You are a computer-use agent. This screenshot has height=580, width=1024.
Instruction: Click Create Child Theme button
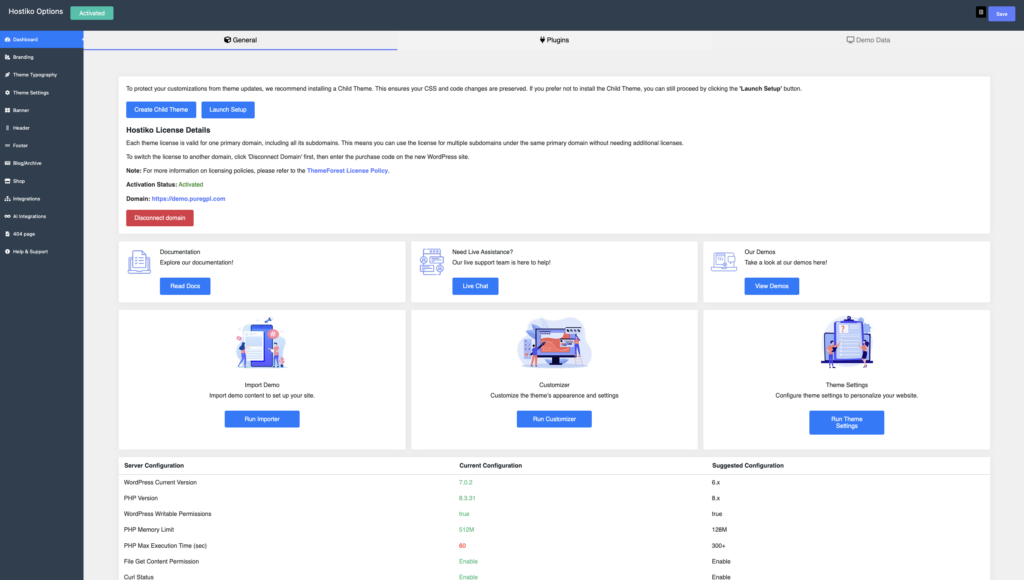[x=161, y=110]
